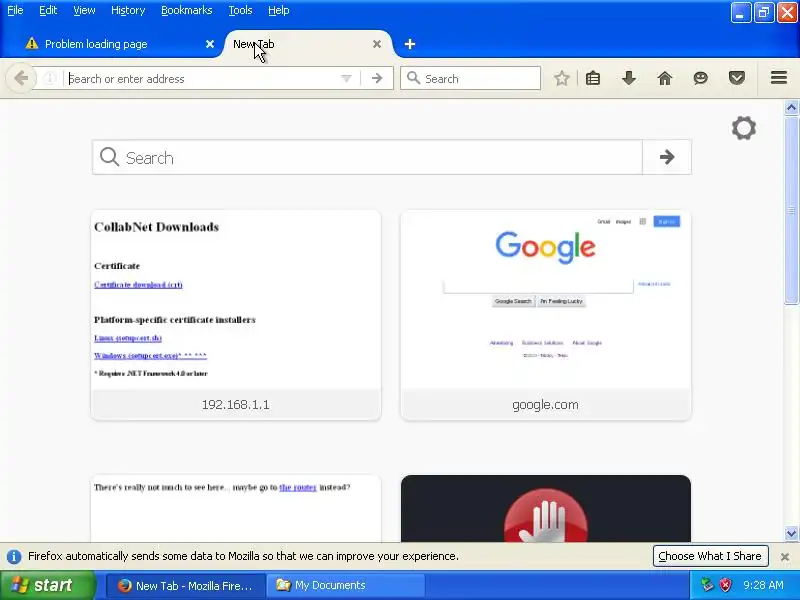Screen dimensions: 800x600
Task: Show bookmarks list icon
Action: pos(593,78)
